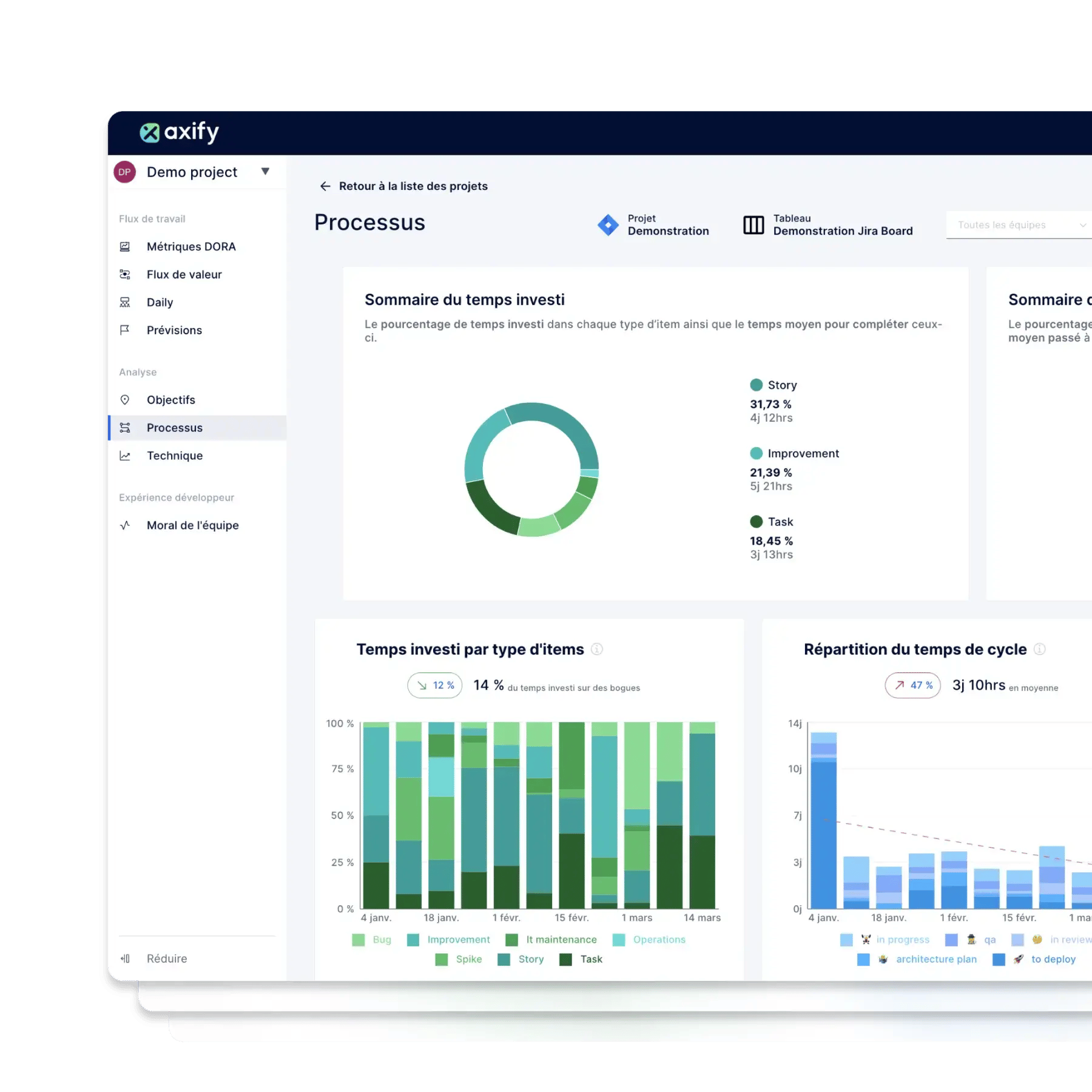Select Processus in the Analyse menu
This screenshot has height=1092, width=1092.
tap(174, 428)
